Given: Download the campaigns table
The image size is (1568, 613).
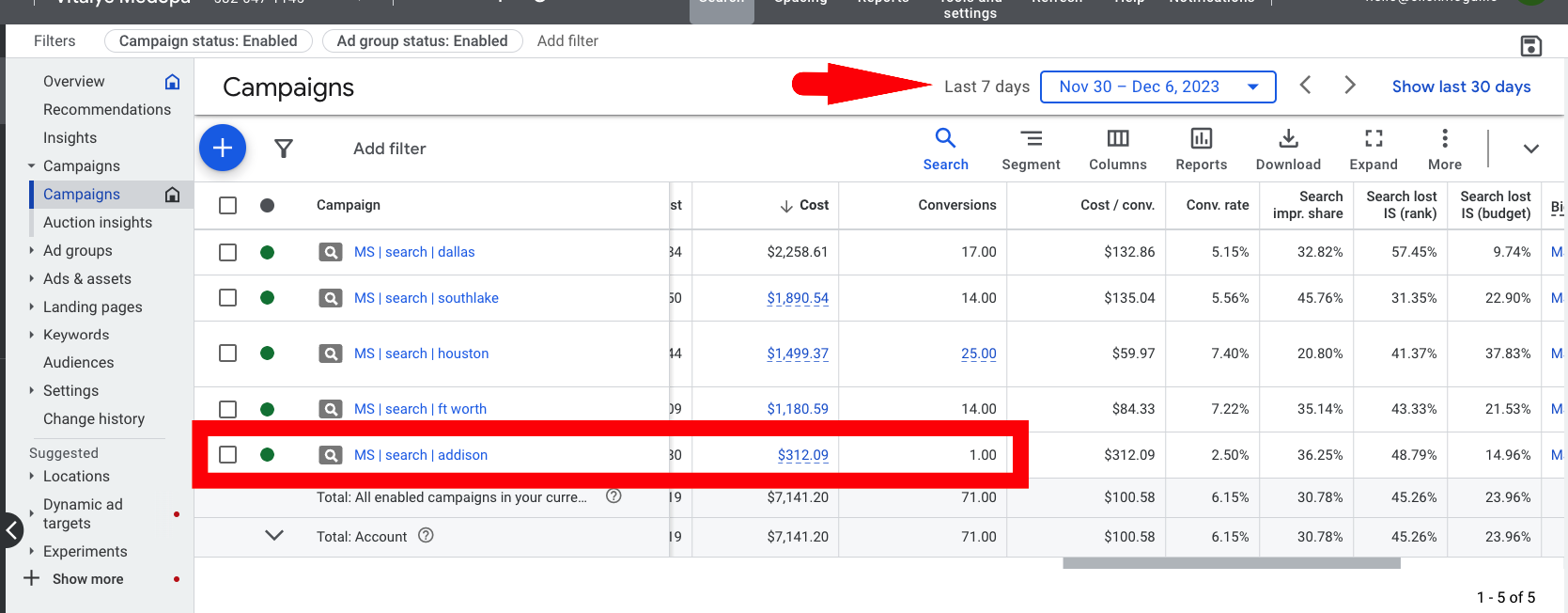Looking at the screenshot, I should [1288, 149].
